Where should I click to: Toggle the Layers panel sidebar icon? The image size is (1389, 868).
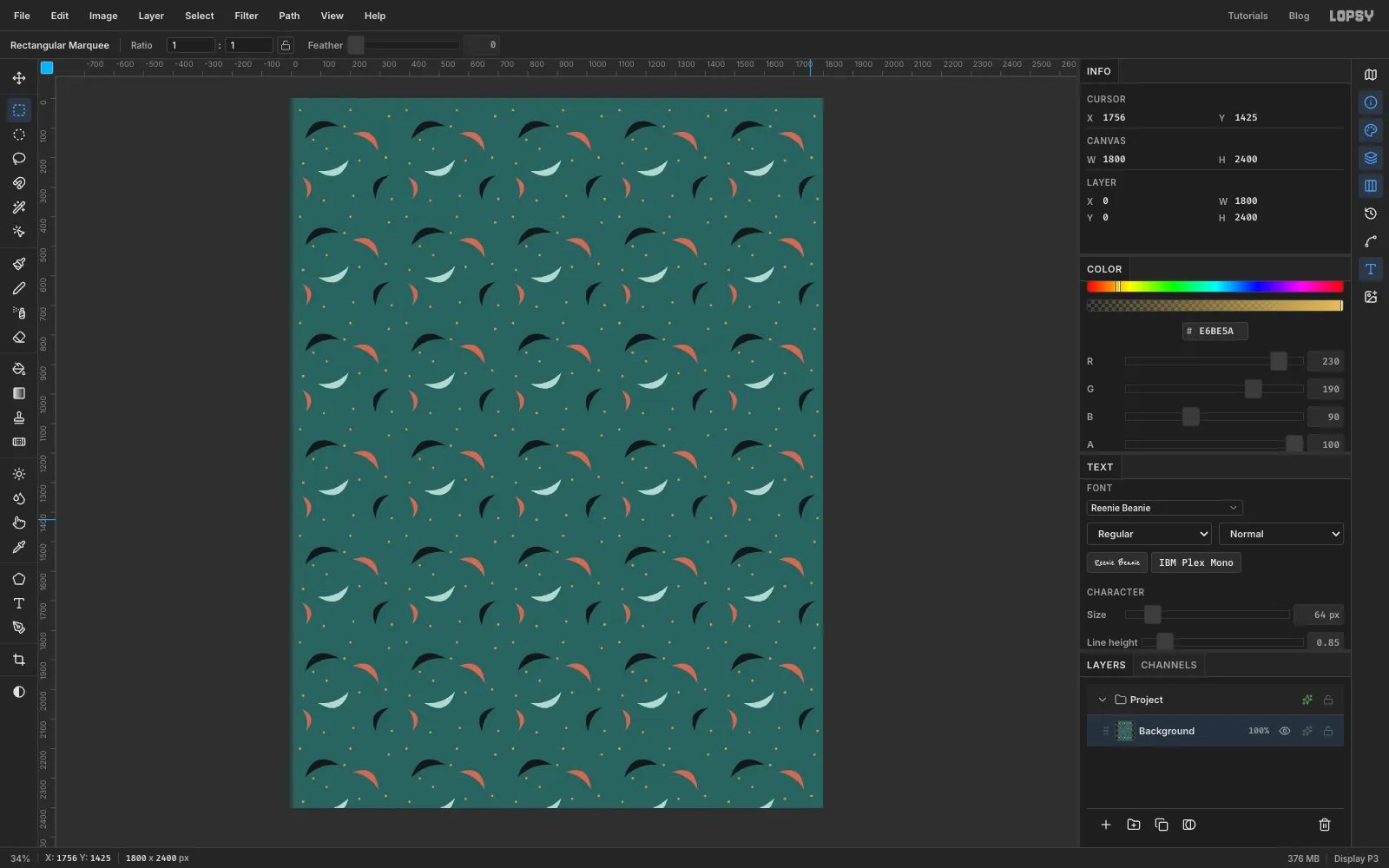pyautogui.click(x=1371, y=158)
